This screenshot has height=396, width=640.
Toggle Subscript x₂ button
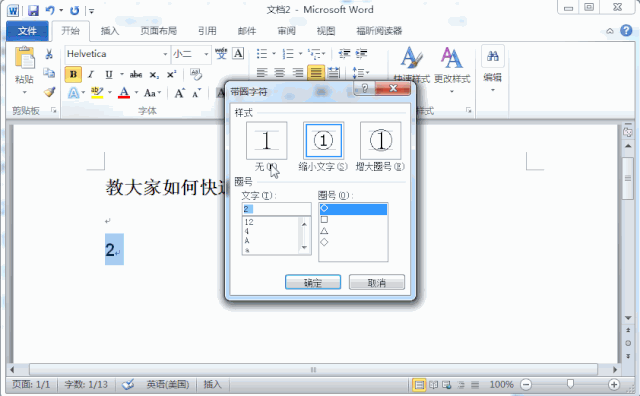[154, 74]
